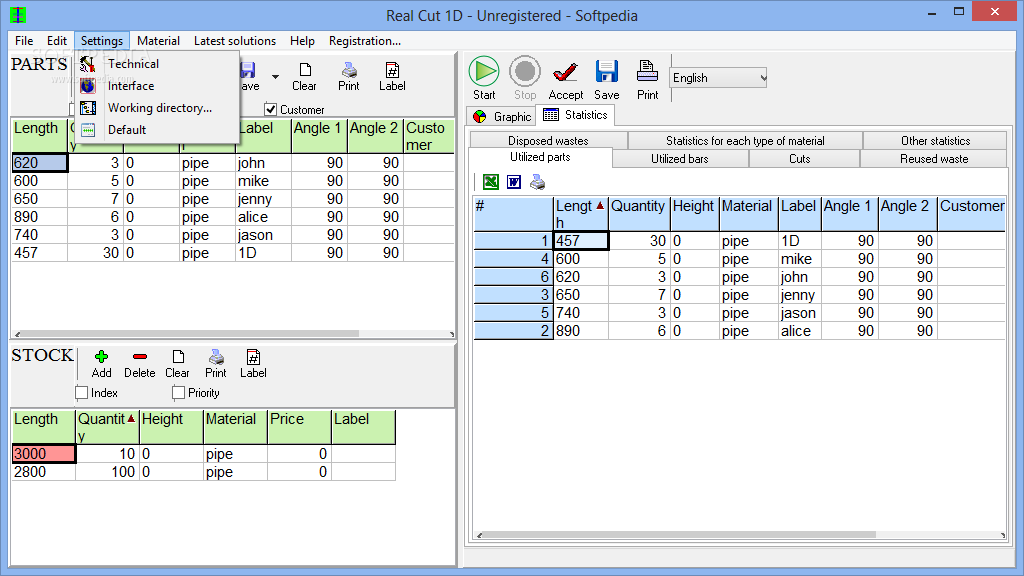Open the Working directory setting
This screenshot has width=1024, height=576.
pyautogui.click(x=155, y=108)
